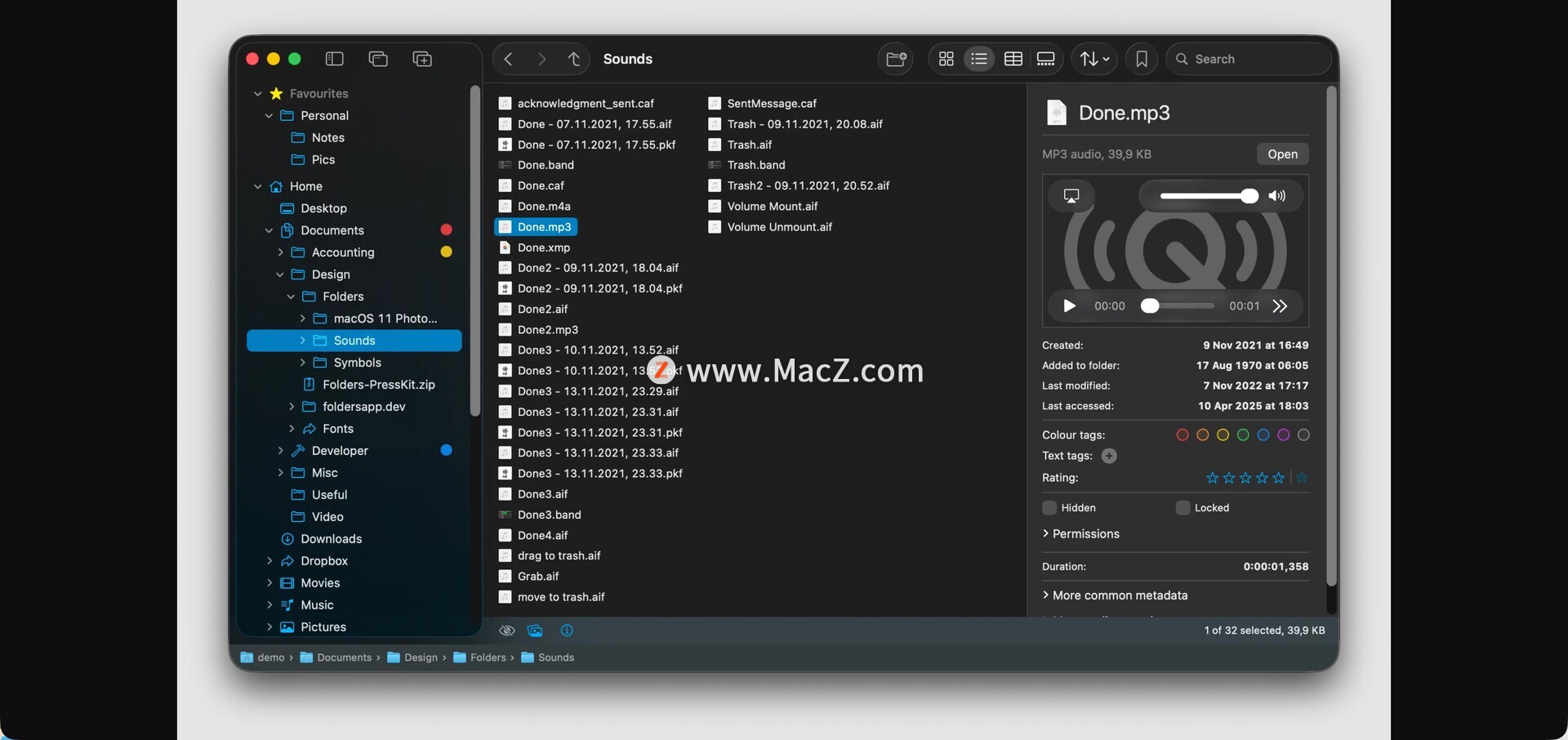This screenshot has width=1568, height=740.
Task: Switch to column table view
Action: (1013, 59)
